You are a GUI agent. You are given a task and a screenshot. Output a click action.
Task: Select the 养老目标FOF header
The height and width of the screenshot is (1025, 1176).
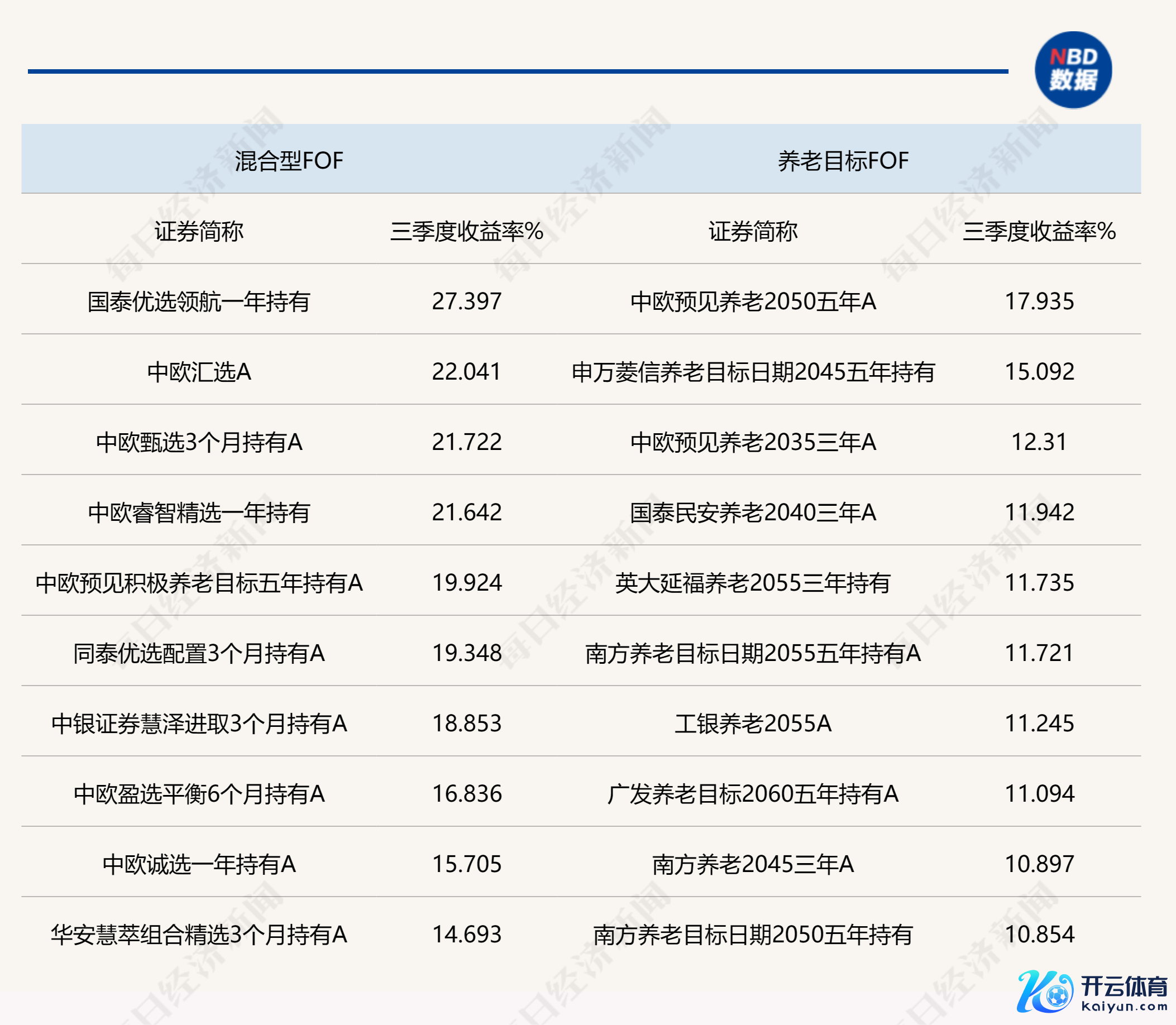[843, 161]
